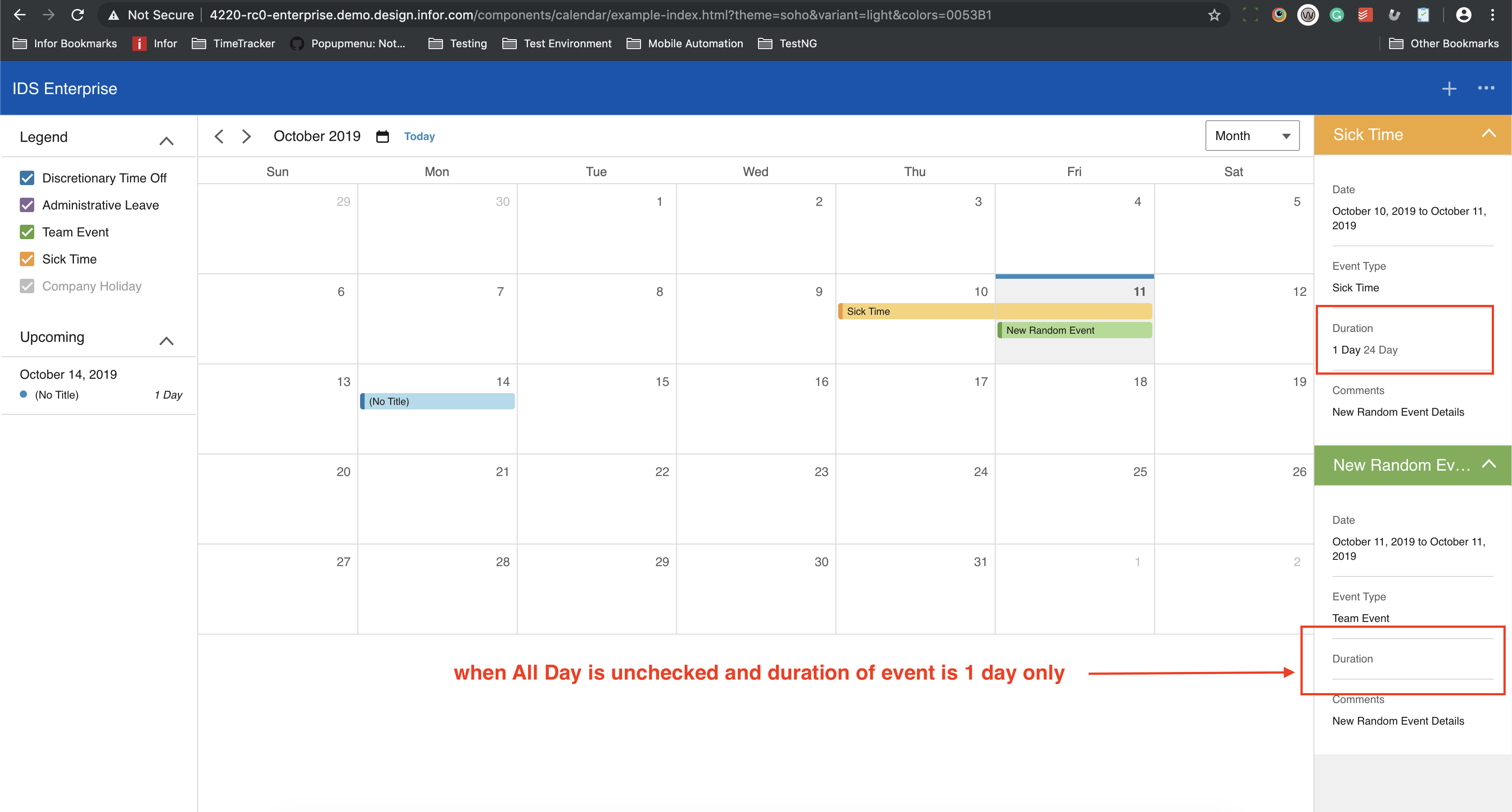This screenshot has width=1512, height=812.
Task: Go to previous month arrow
Action: 219,136
